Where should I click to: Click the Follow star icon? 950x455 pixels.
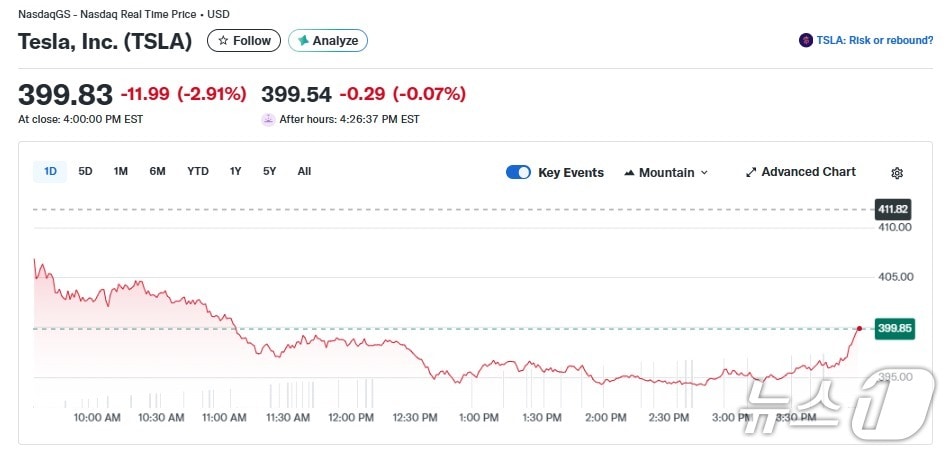(x=224, y=41)
